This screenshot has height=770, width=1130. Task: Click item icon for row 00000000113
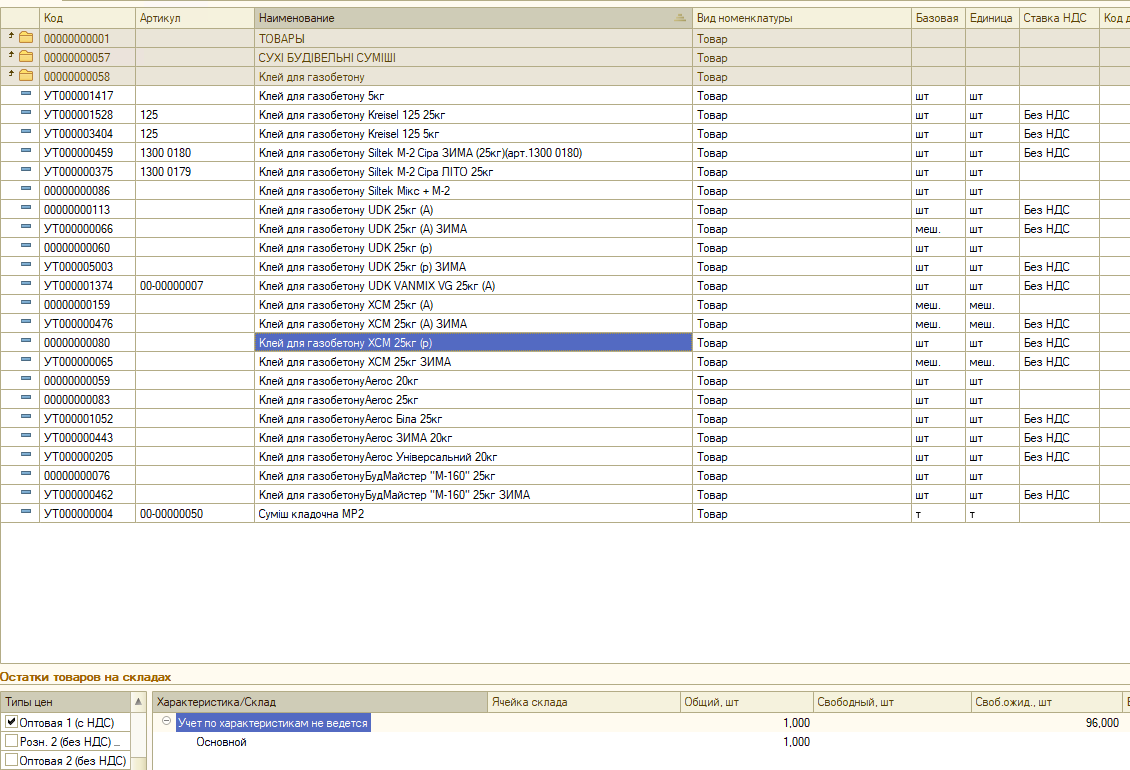(x=26, y=208)
